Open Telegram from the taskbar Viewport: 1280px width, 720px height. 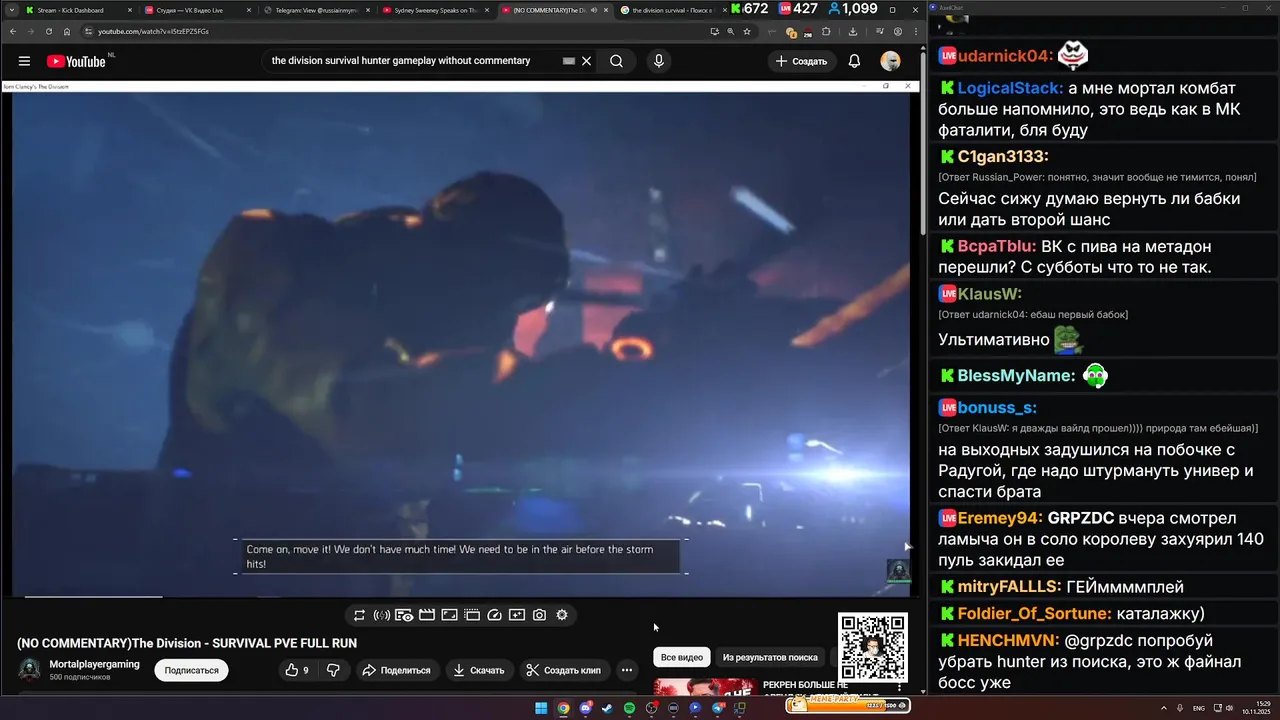tap(717, 708)
